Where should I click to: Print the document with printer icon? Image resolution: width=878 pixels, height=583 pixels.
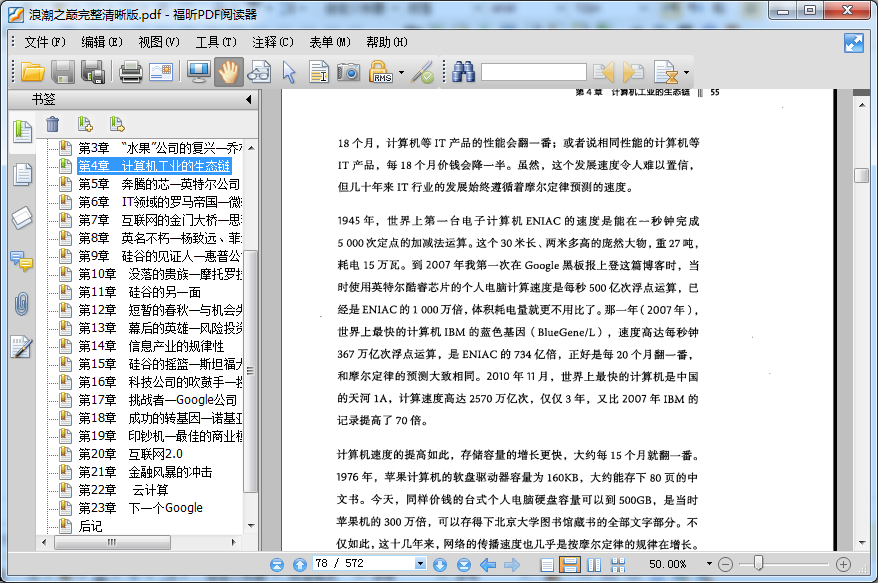pyautogui.click(x=130, y=72)
